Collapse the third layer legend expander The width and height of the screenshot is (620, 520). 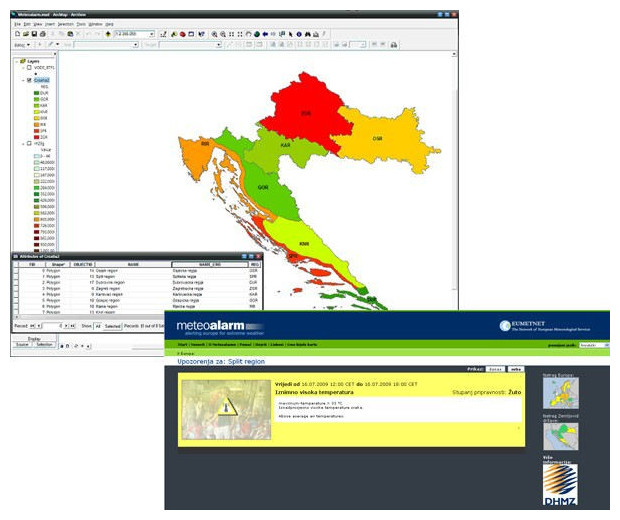(23, 144)
